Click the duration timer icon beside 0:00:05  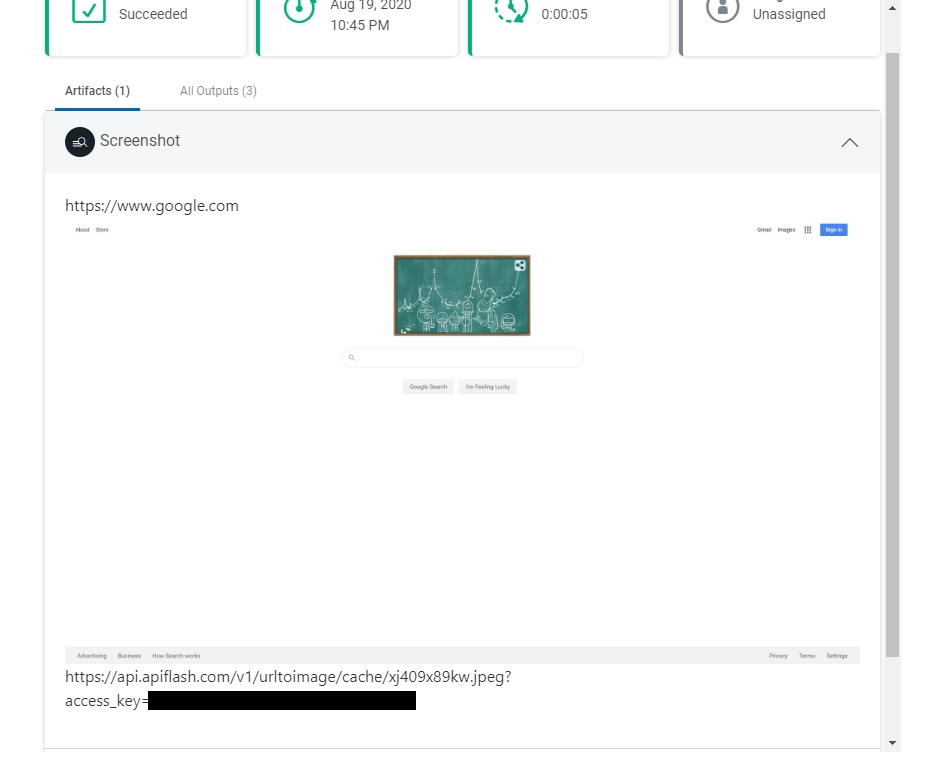click(511, 10)
